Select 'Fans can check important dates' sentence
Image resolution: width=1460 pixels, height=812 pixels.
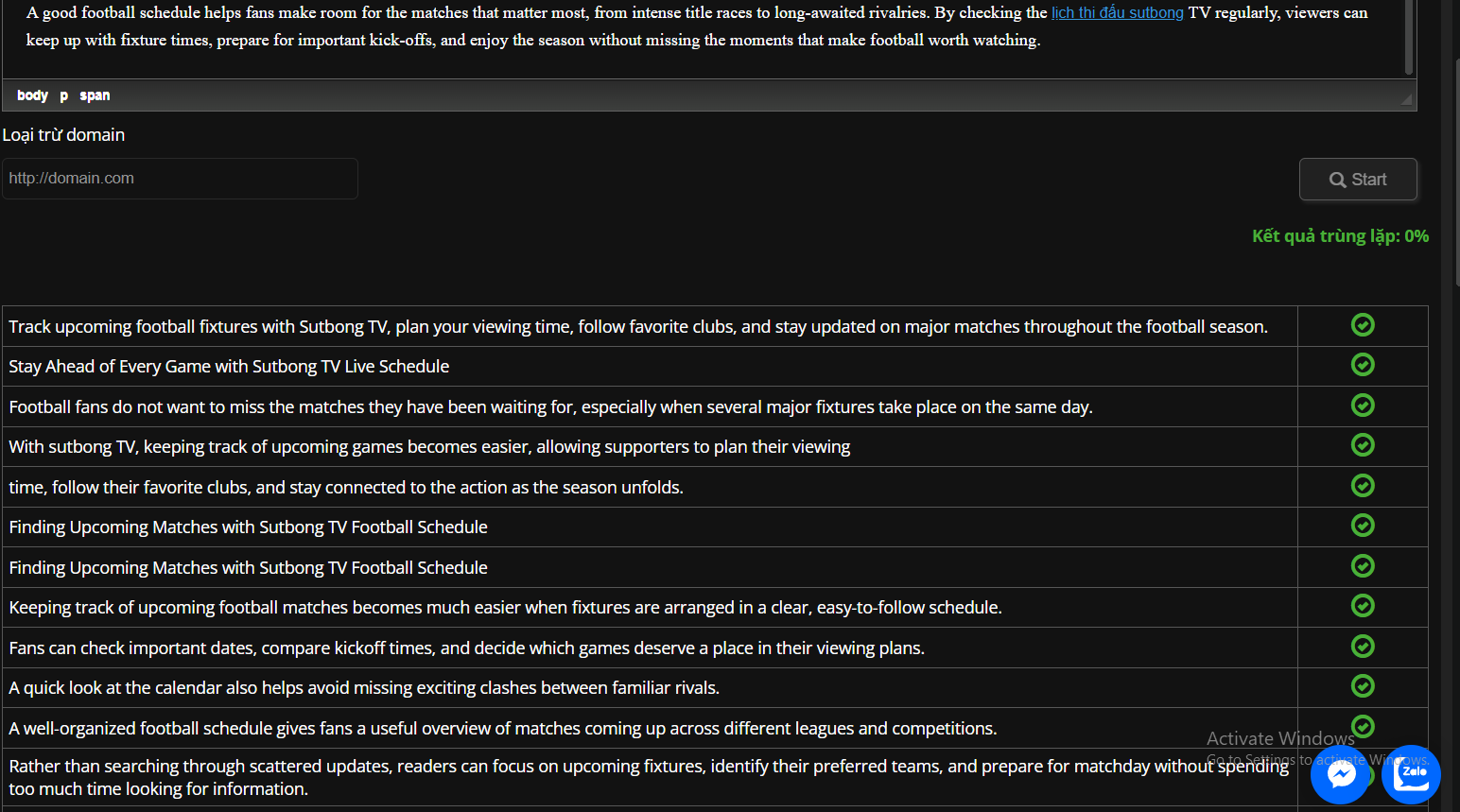pos(466,648)
